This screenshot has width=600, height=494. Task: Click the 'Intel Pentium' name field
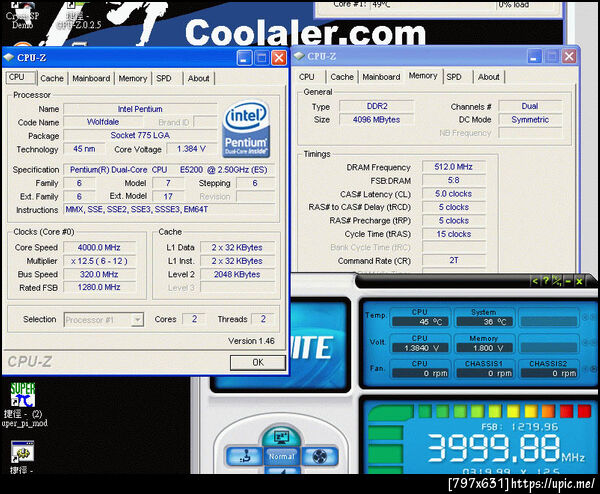140,109
